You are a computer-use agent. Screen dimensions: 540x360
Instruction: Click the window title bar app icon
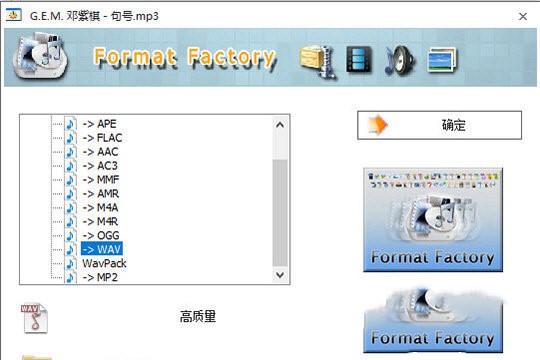pos(14,15)
